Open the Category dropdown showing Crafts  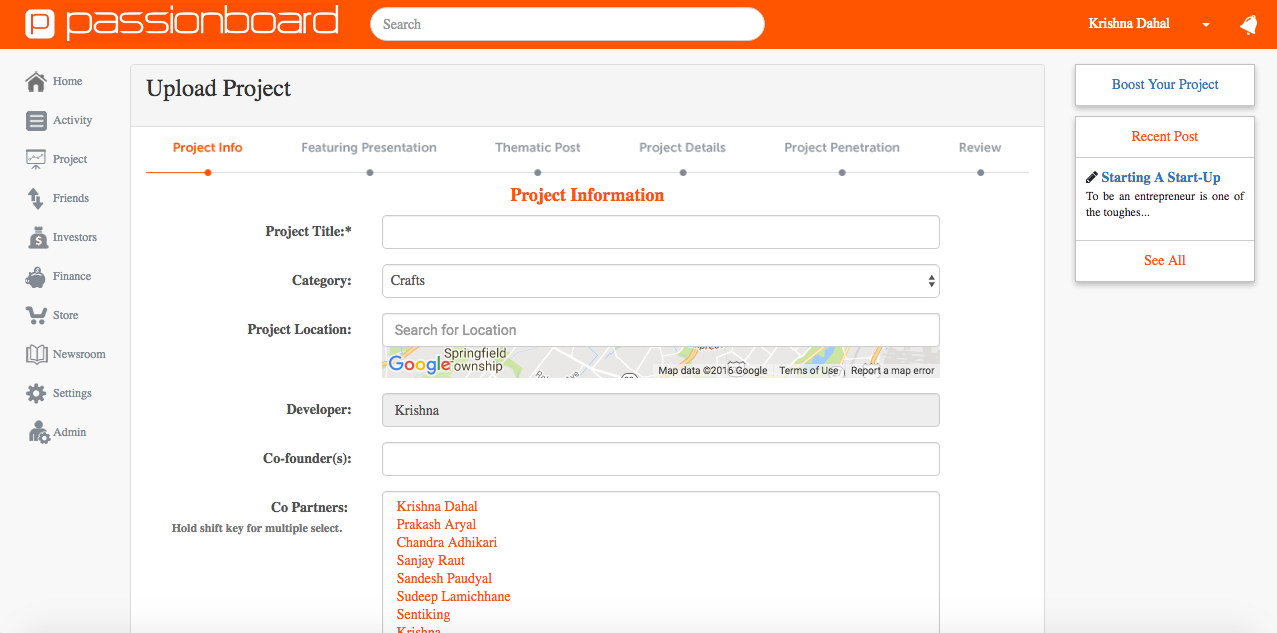click(x=661, y=281)
